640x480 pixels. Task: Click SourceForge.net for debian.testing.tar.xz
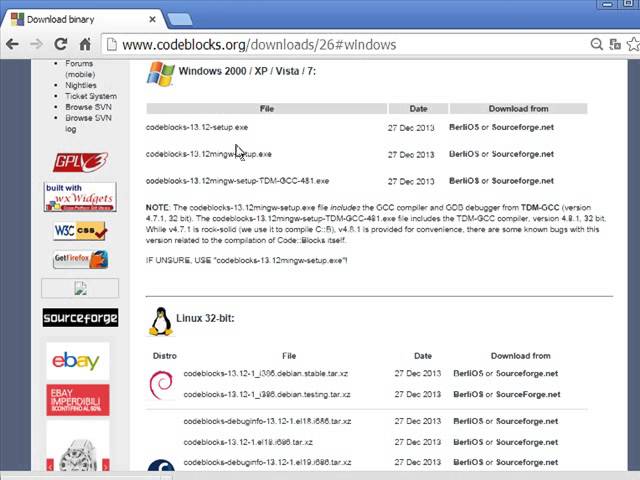click(x=528, y=395)
